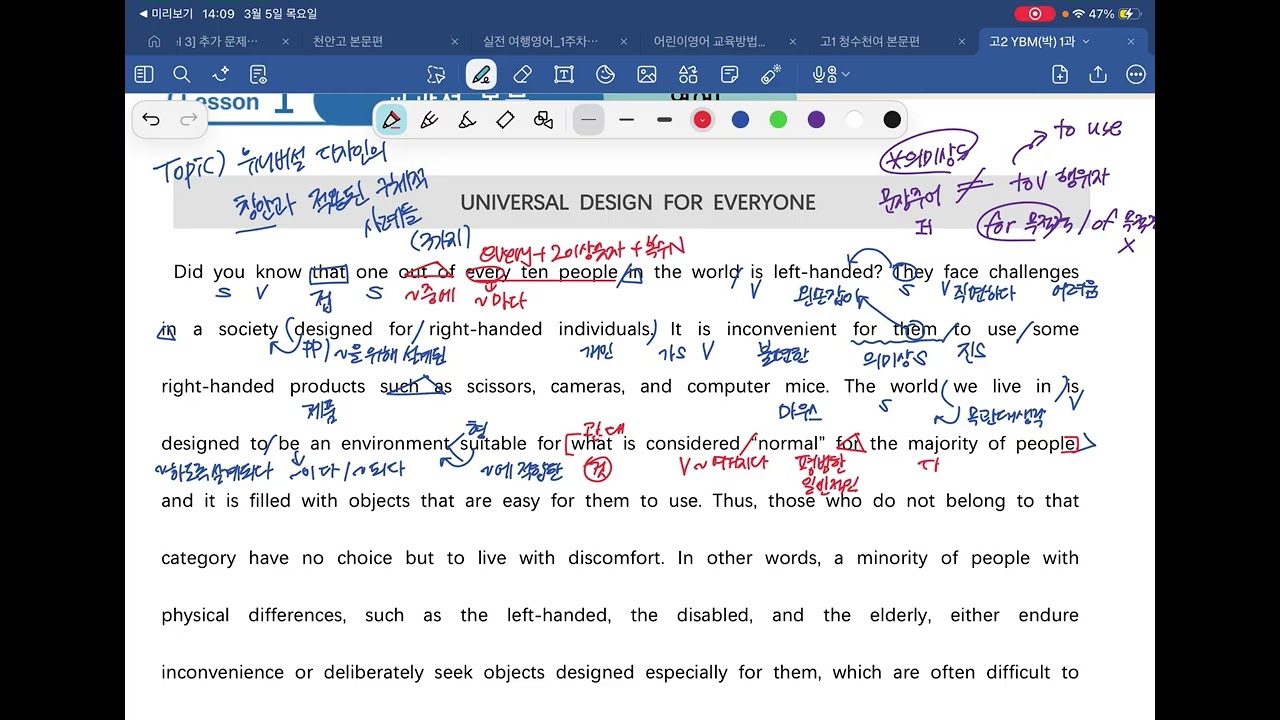The image size is (1280, 720).
Task: Go back to 미리보기 app
Action: coord(165,14)
